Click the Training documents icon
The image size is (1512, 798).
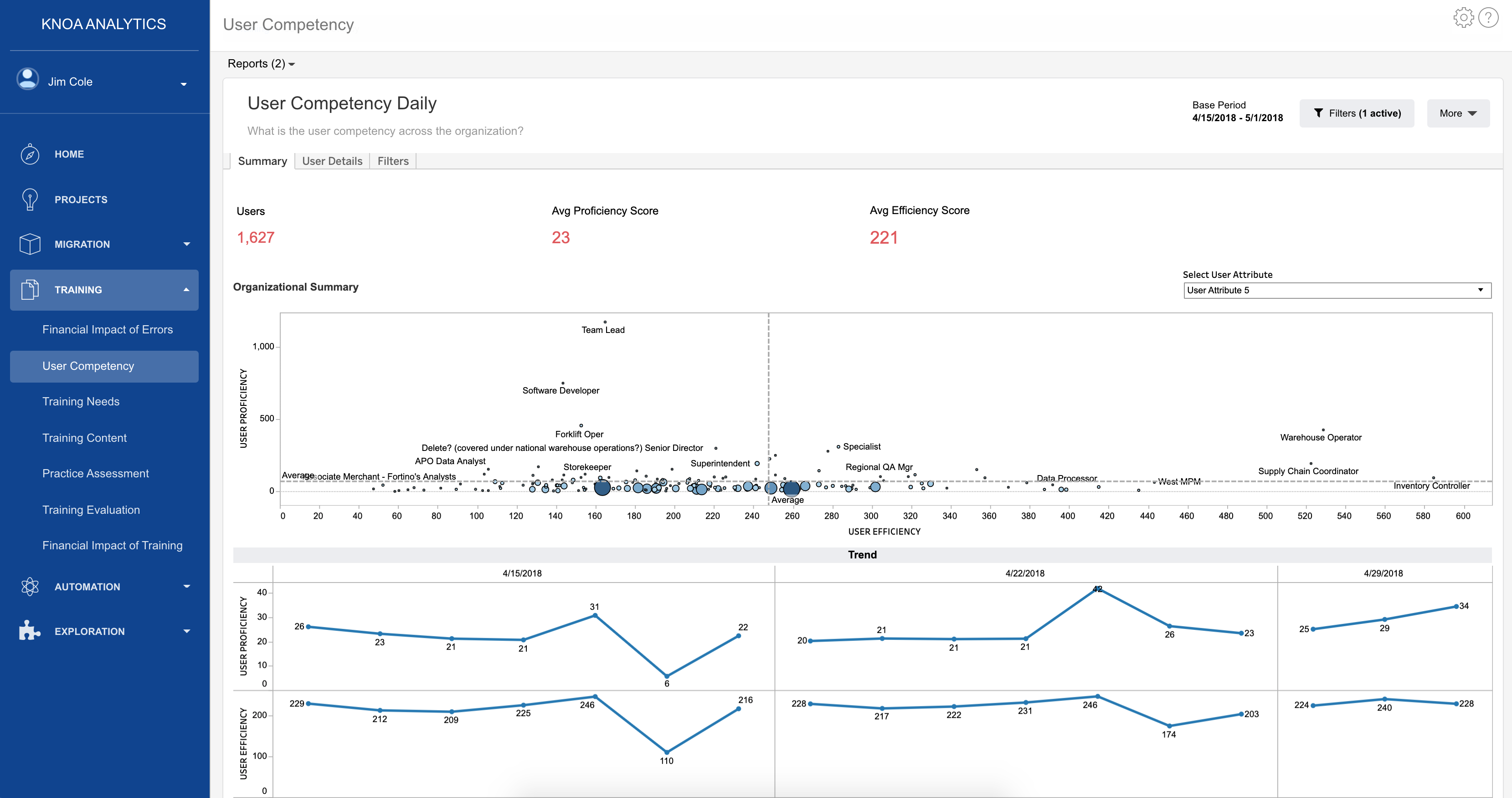click(x=30, y=290)
